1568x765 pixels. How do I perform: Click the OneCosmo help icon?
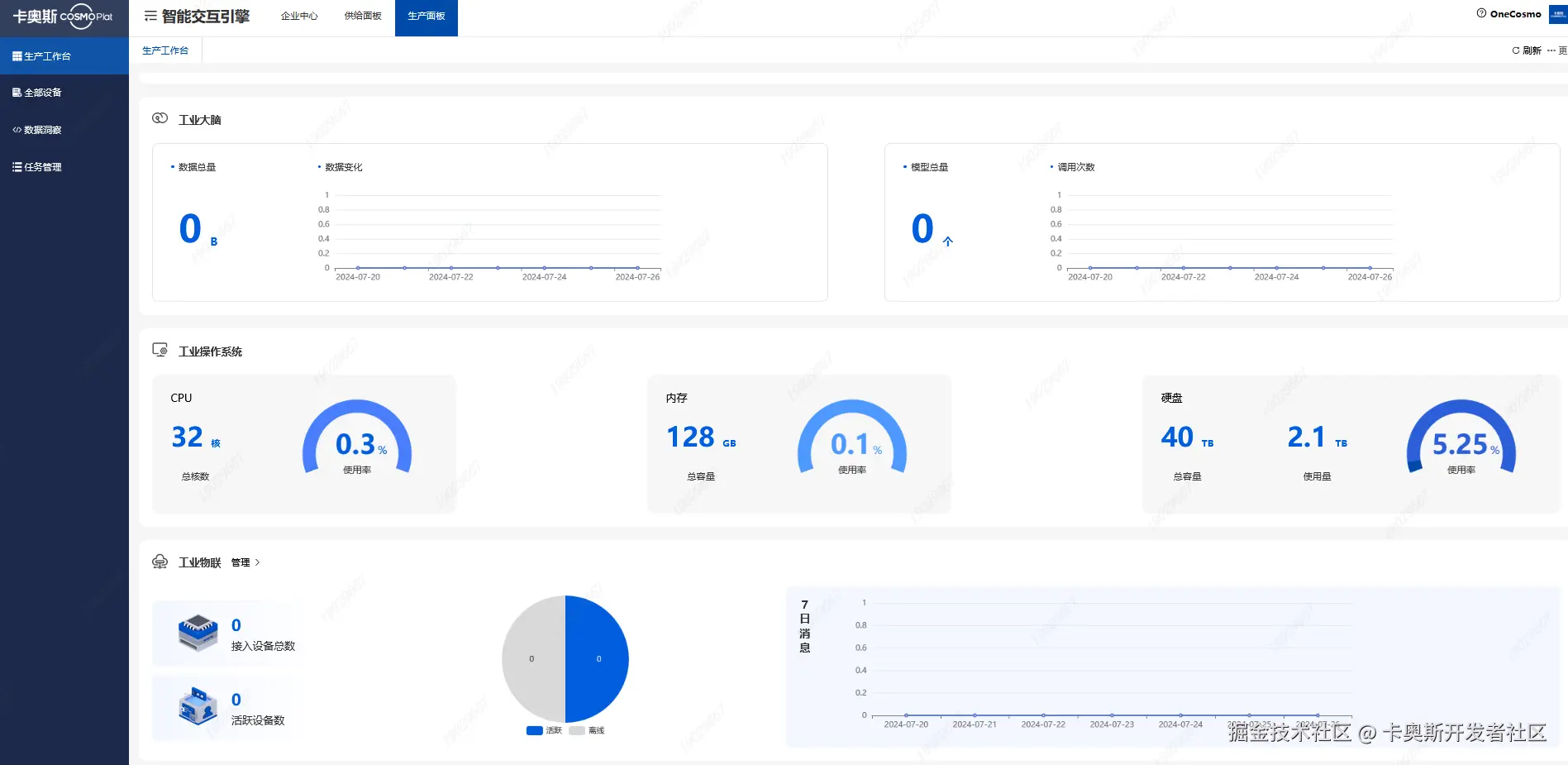point(1481,13)
